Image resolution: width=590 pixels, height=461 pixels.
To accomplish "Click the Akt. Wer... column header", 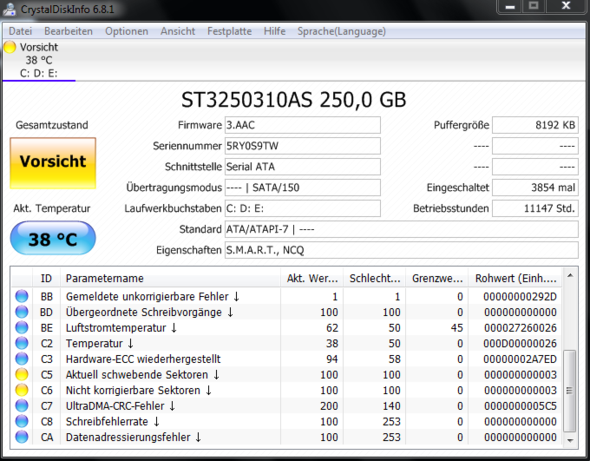I will [x=312, y=278].
